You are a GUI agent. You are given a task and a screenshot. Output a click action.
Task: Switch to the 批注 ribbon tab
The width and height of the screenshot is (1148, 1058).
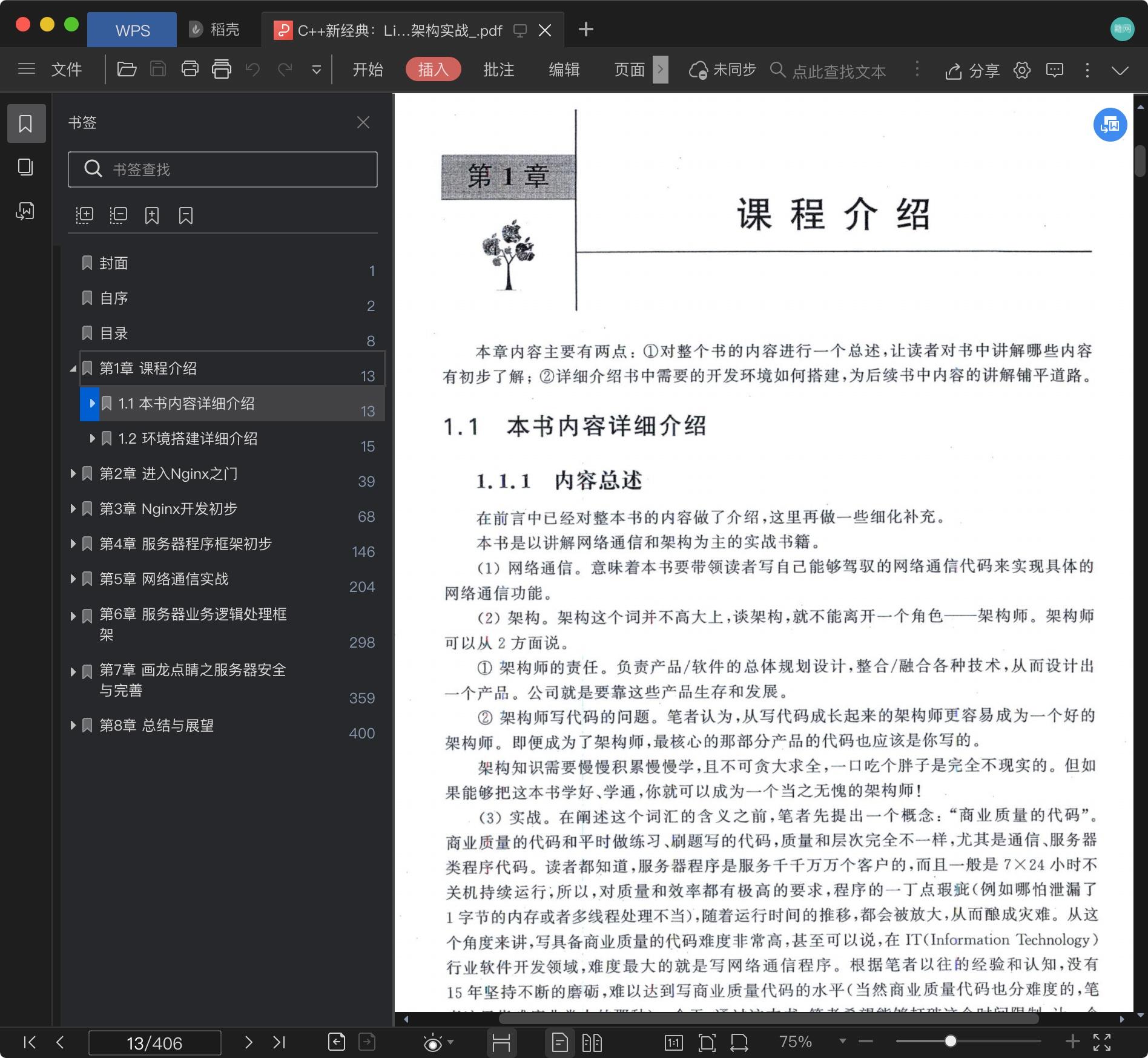(498, 70)
